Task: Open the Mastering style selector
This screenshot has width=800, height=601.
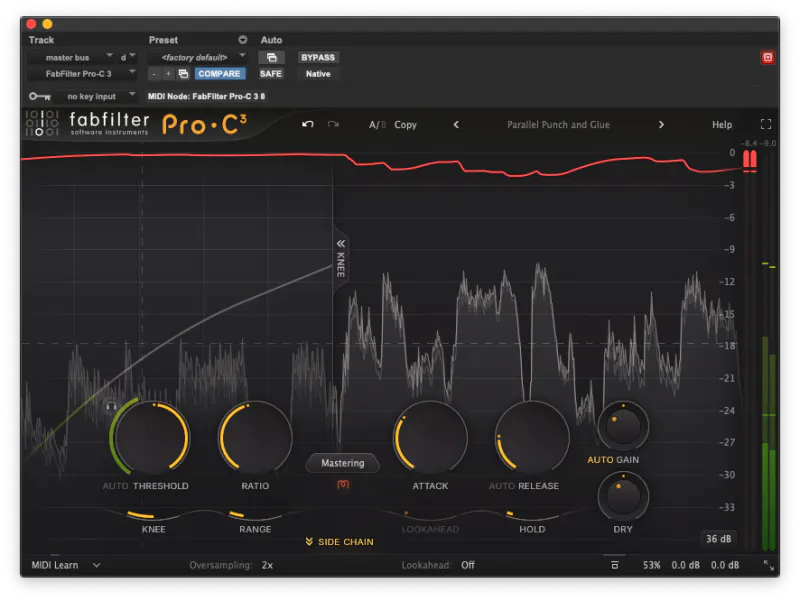Action: [x=342, y=463]
